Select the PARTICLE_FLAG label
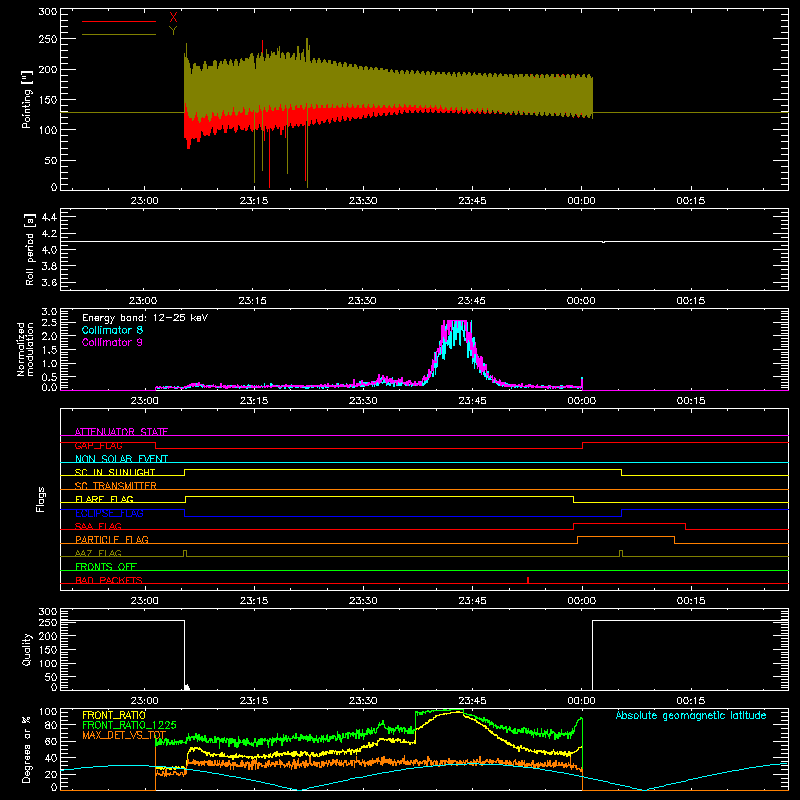800x800 pixels. pos(112,539)
